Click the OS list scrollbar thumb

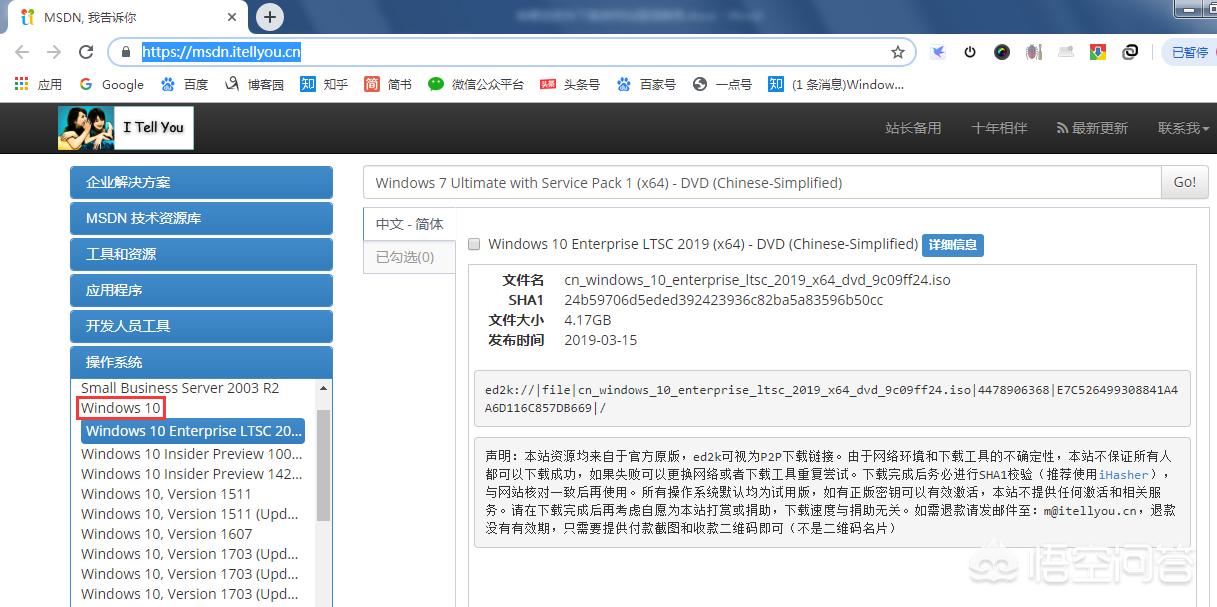(x=323, y=464)
